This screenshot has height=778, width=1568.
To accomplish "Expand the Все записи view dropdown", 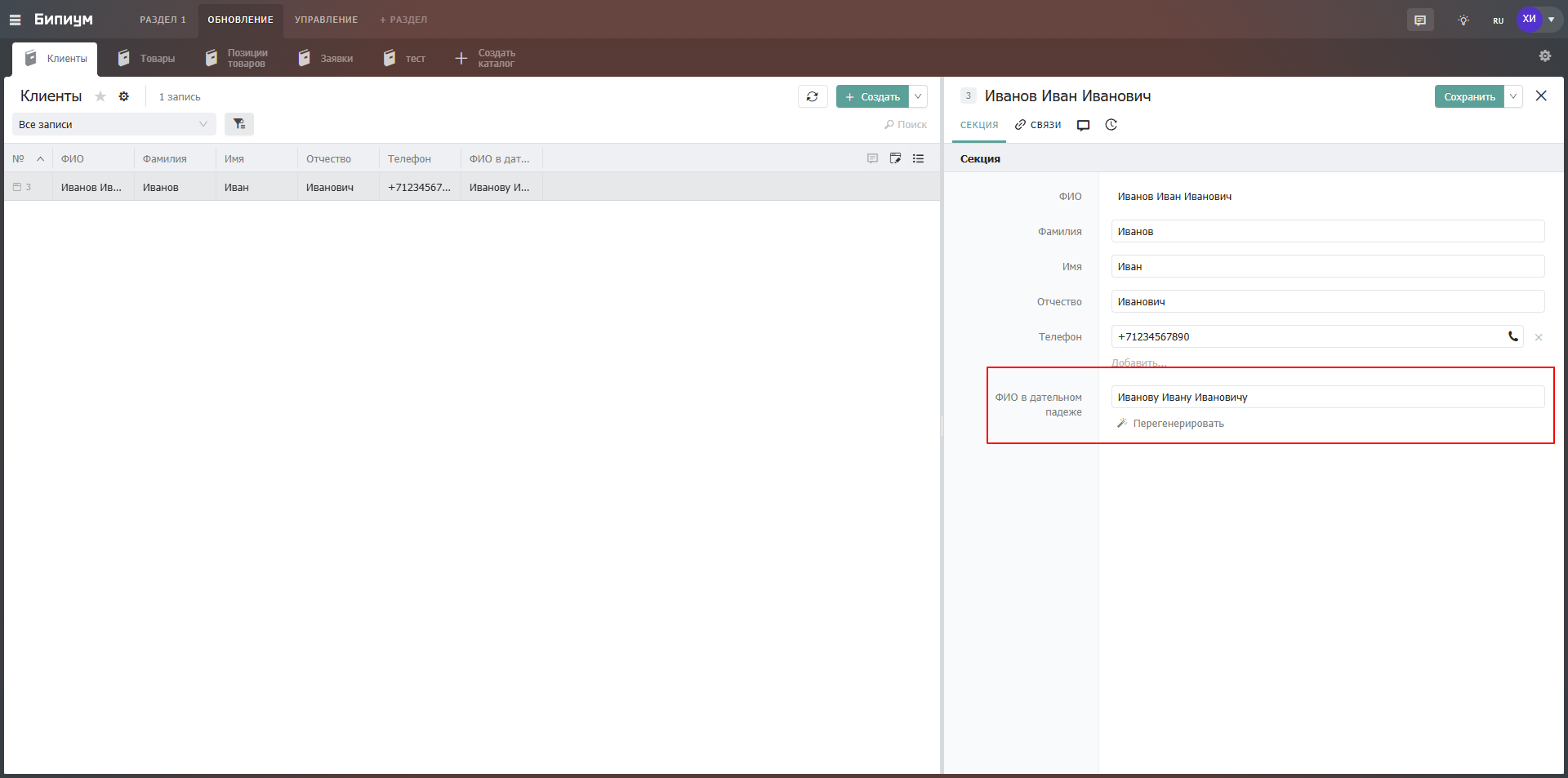I will point(114,124).
